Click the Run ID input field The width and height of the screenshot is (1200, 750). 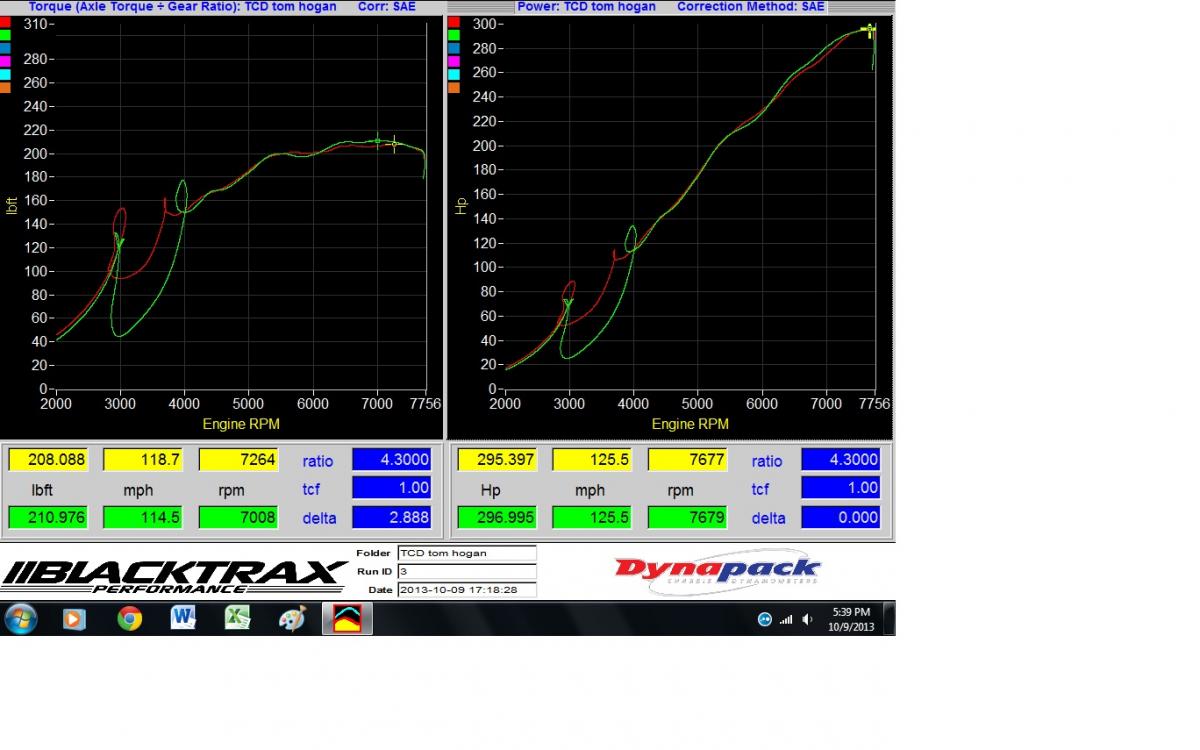466,571
